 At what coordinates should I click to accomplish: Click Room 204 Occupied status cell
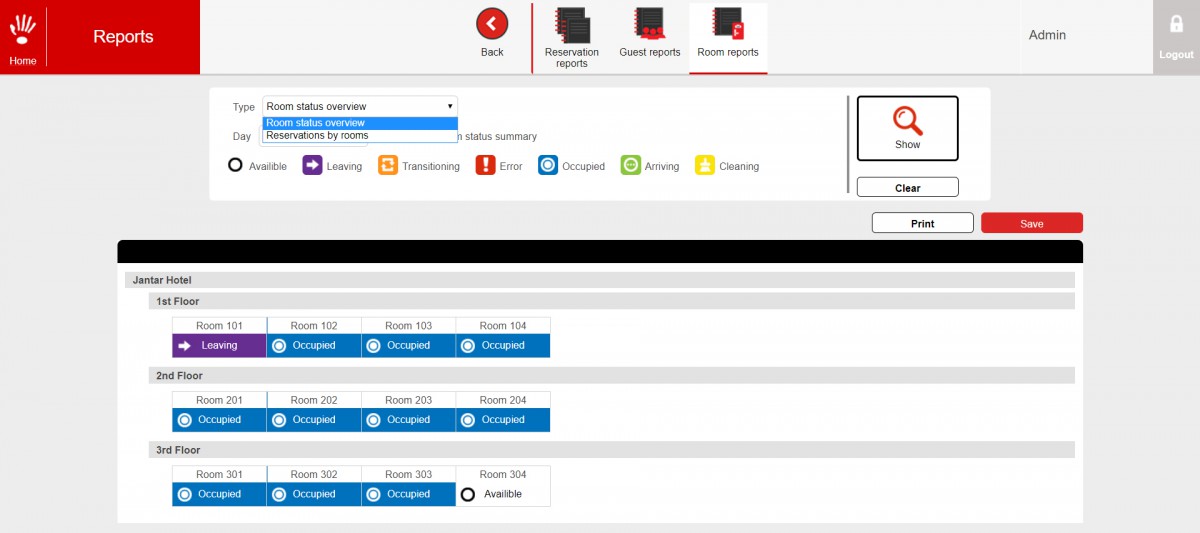503,420
